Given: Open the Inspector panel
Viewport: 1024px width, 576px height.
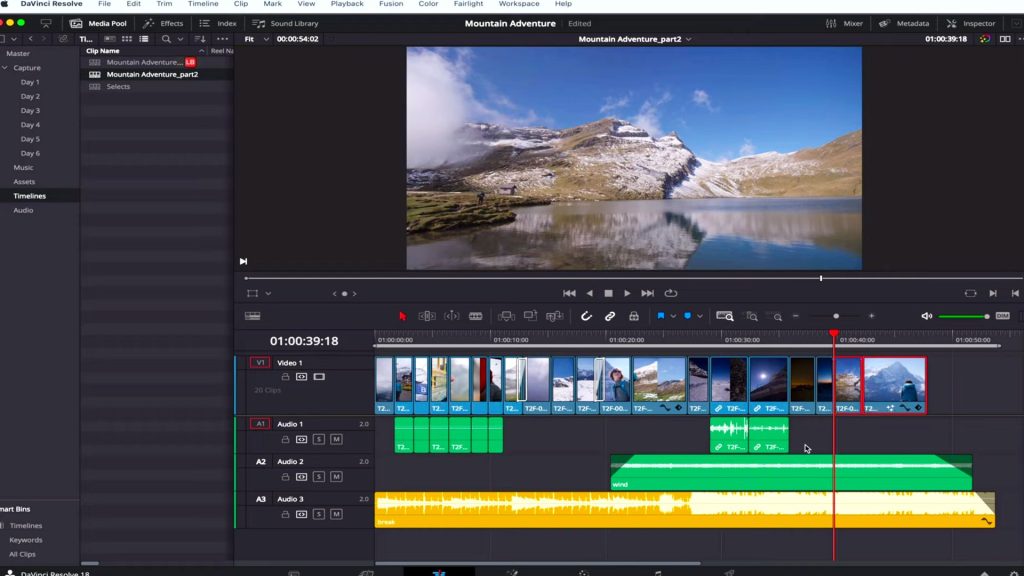Looking at the screenshot, I should click(971, 23).
